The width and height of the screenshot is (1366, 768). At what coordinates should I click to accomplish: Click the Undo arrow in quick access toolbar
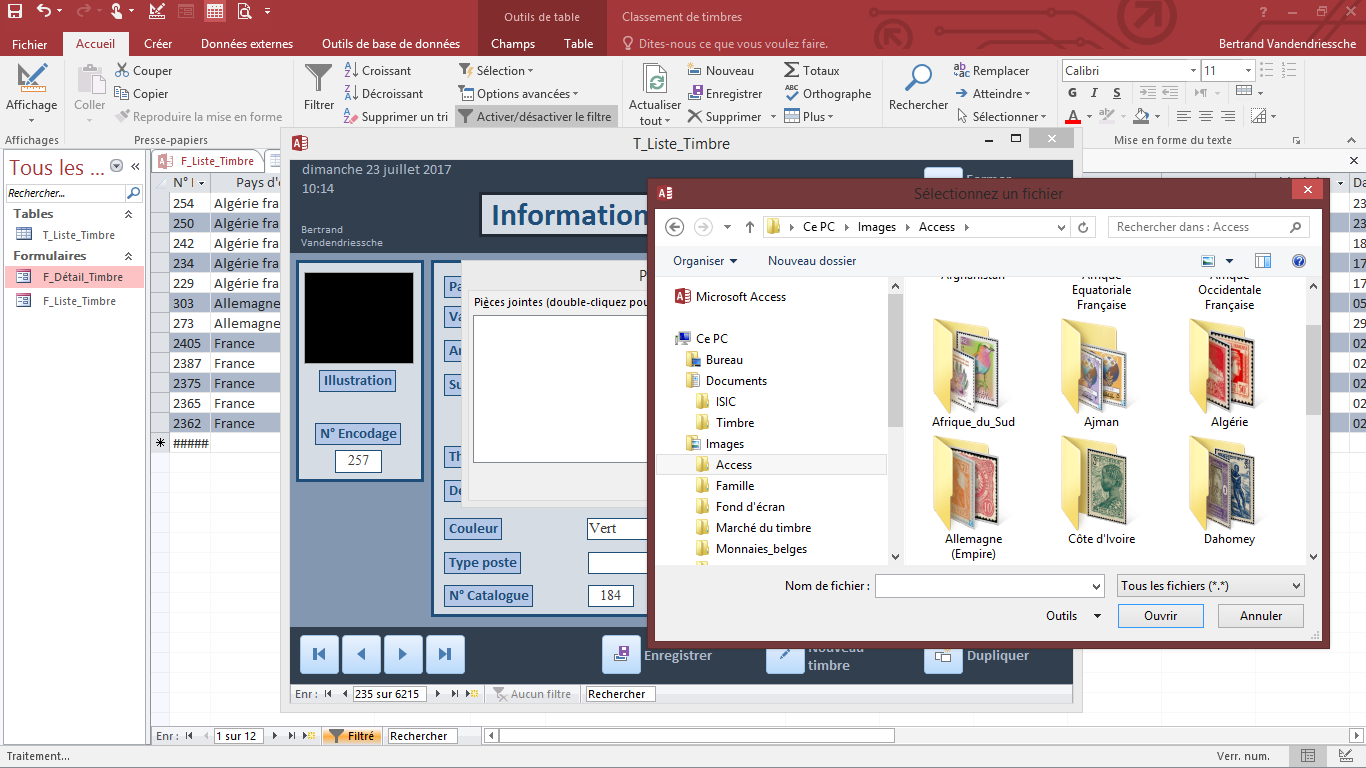coord(43,12)
